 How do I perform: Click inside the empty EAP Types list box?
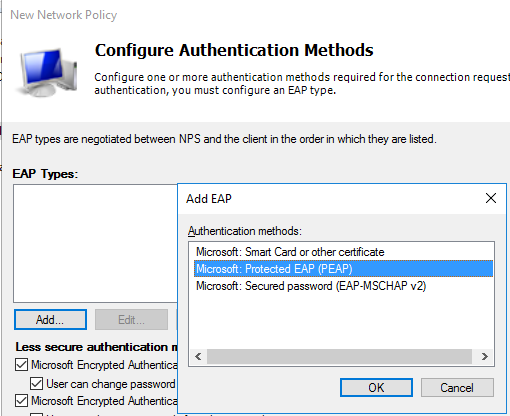click(95, 243)
